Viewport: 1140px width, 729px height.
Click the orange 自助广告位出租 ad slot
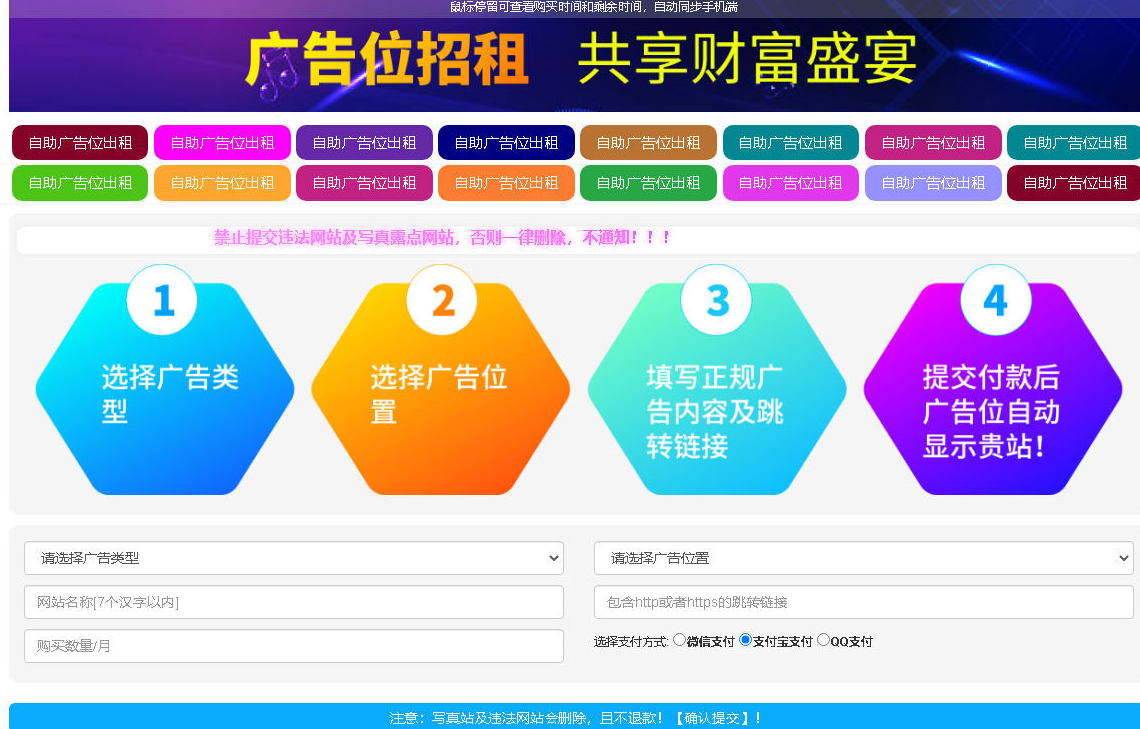pyautogui.click(x=648, y=142)
